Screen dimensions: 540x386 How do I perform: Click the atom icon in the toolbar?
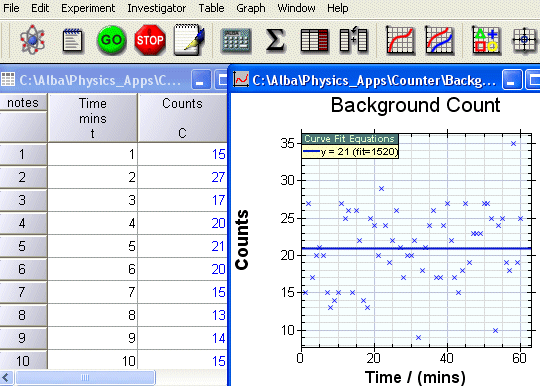coord(32,40)
